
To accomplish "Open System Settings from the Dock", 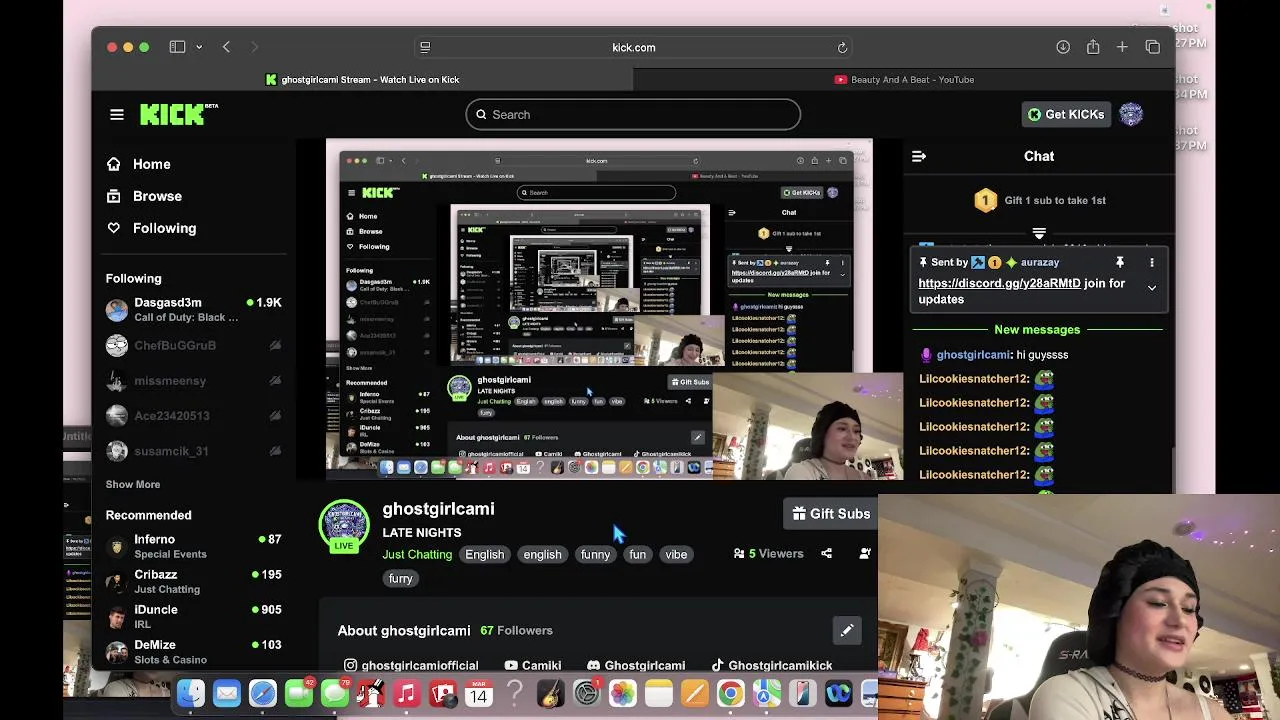I will (586, 693).
